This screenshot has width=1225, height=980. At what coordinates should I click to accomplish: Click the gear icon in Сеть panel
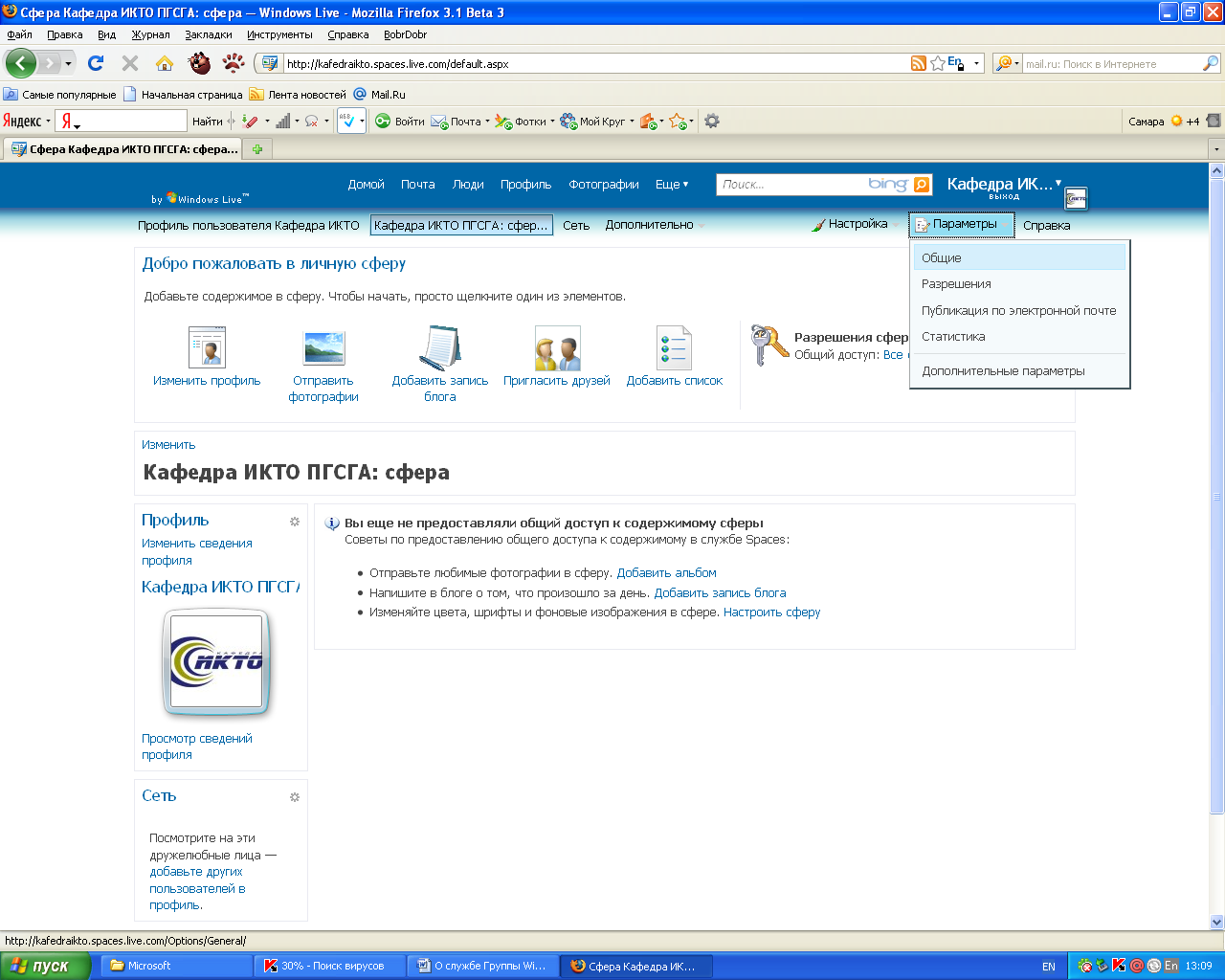coord(295,797)
